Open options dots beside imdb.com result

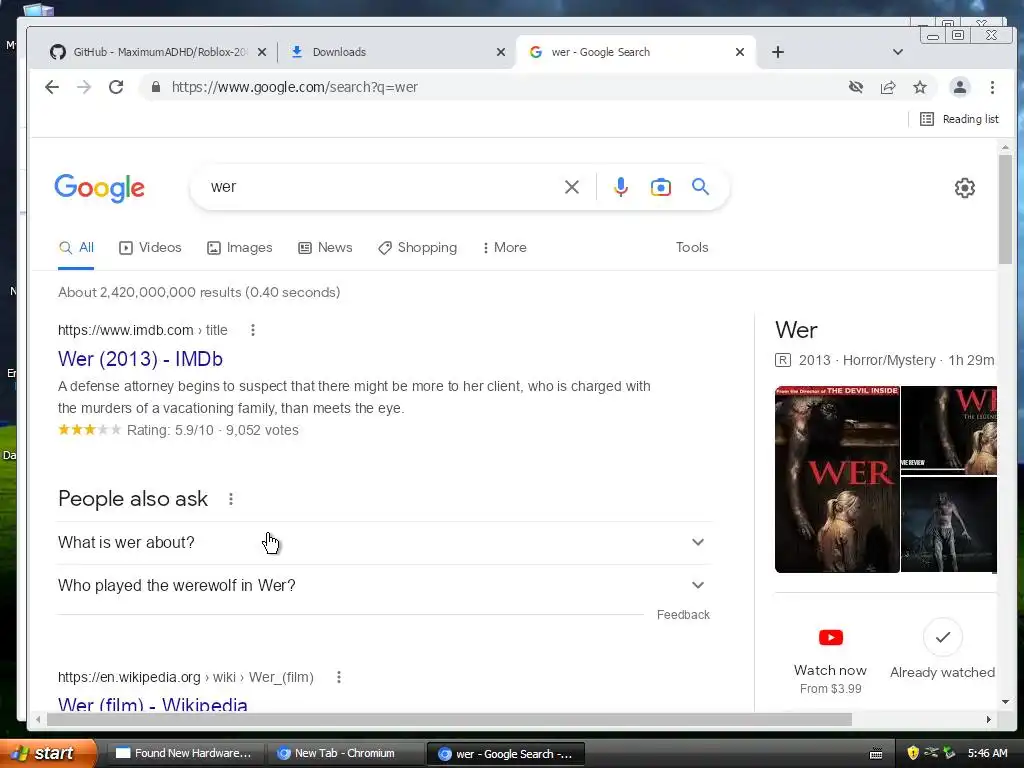pos(253,330)
